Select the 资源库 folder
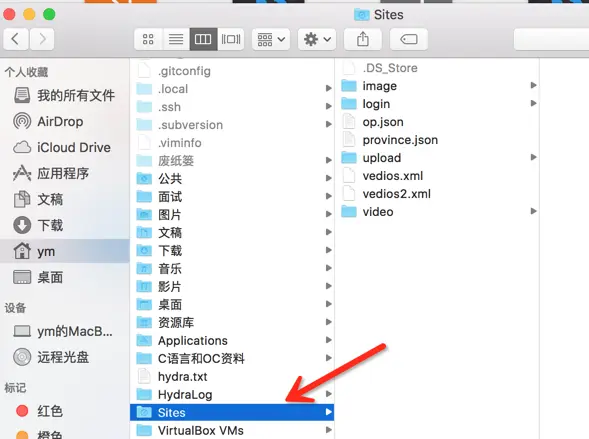 [x=232, y=322]
